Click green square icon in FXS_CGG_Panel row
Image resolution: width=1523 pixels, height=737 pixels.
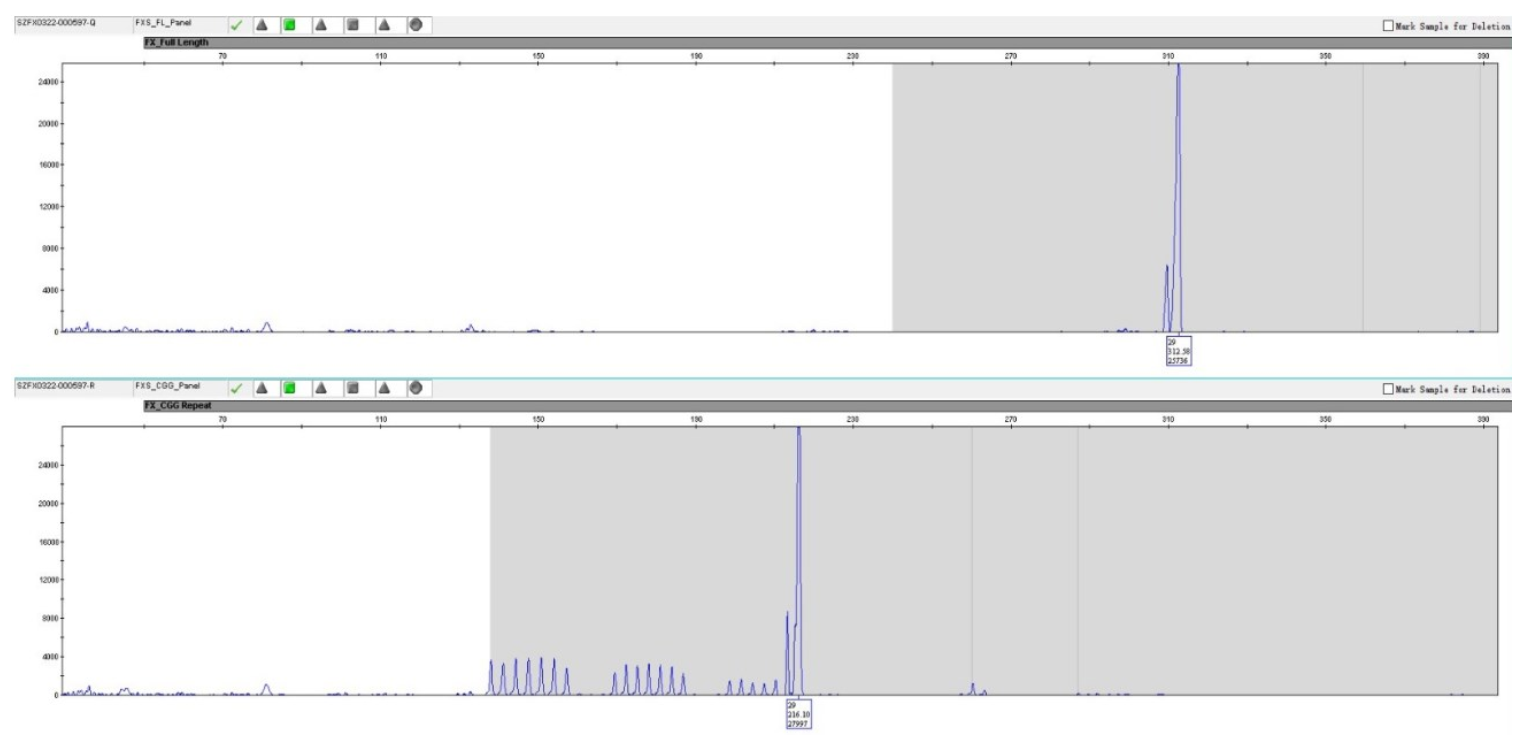290,388
